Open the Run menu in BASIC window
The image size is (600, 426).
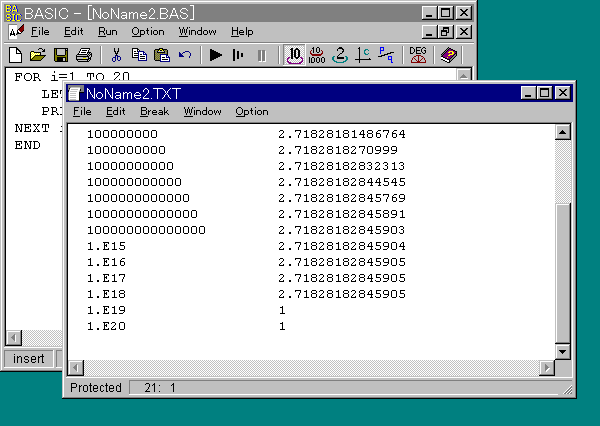coord(107,32)
